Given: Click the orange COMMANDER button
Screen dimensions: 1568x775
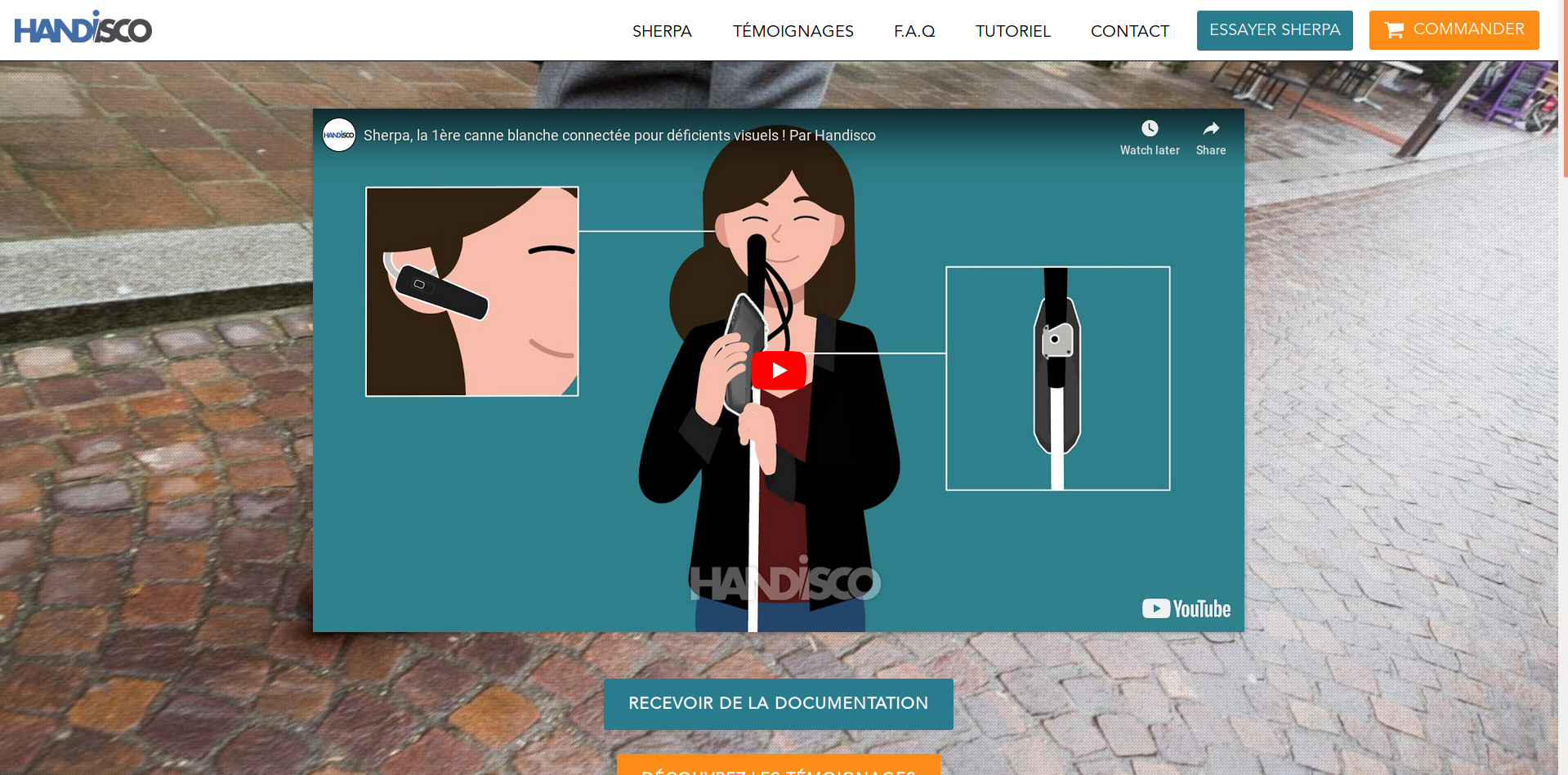Looking at the screenshot, I should tap(1454, 30).
